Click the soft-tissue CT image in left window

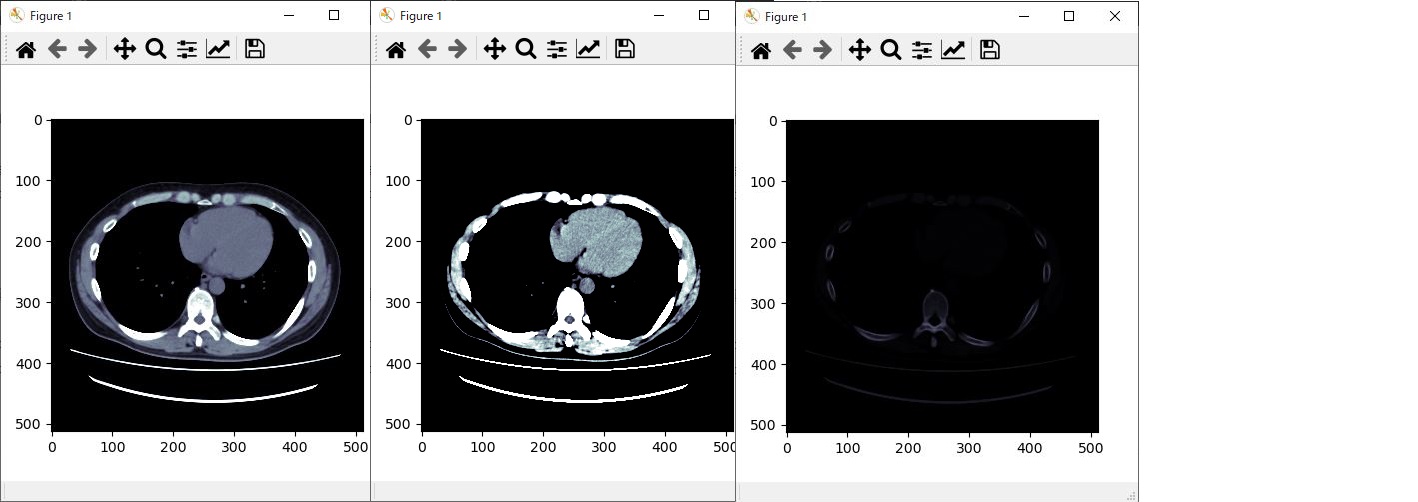(x=207, y=275)
